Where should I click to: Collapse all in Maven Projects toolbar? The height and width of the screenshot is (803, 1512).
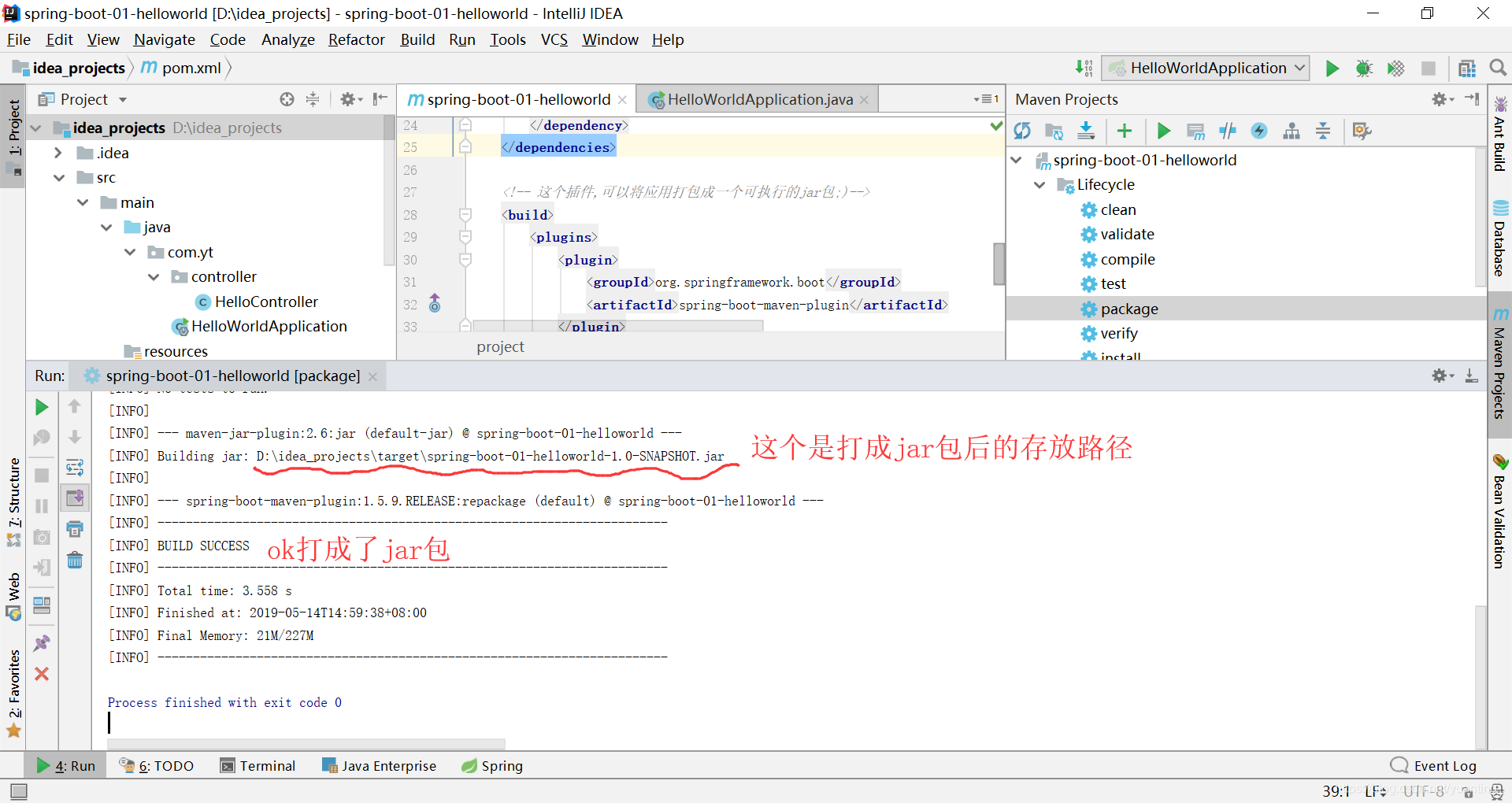tap(1323, 131)
